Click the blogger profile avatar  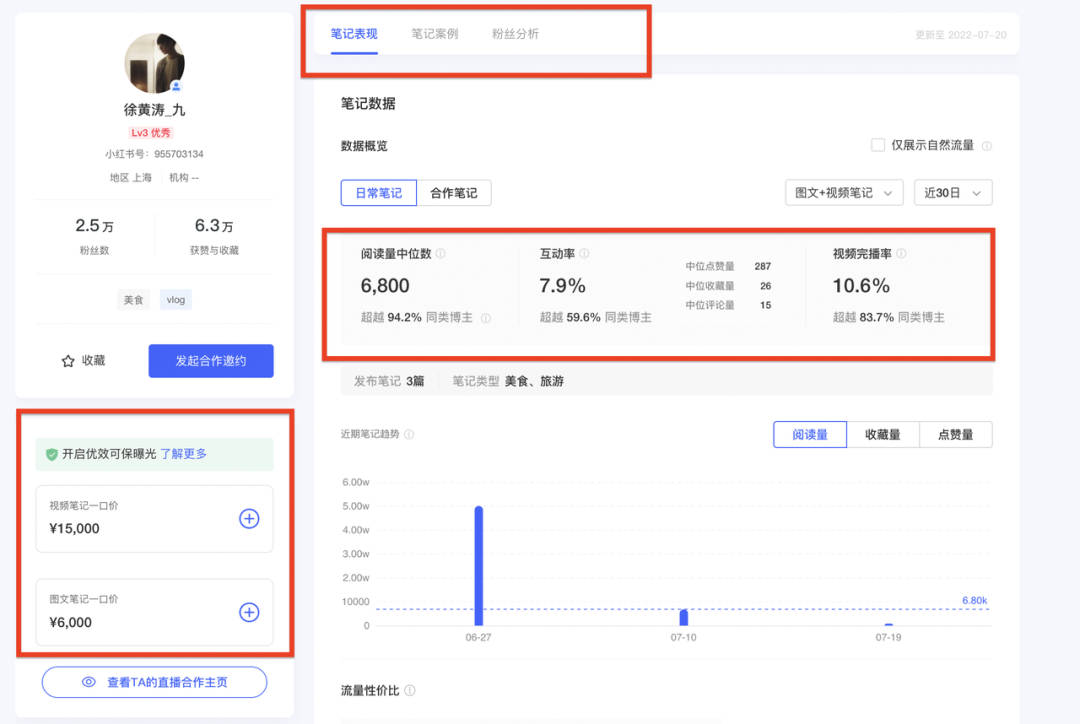point(154,63)
